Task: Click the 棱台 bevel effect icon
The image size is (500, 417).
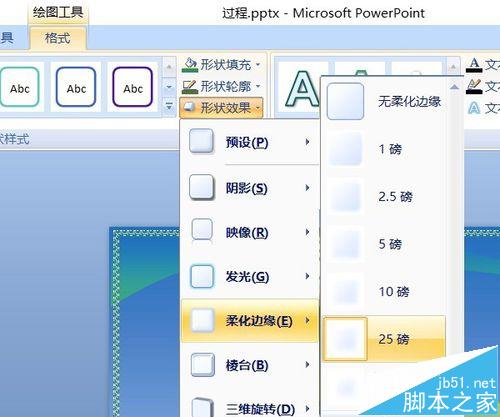Action: pyautogui.click(x=202, y=365)
